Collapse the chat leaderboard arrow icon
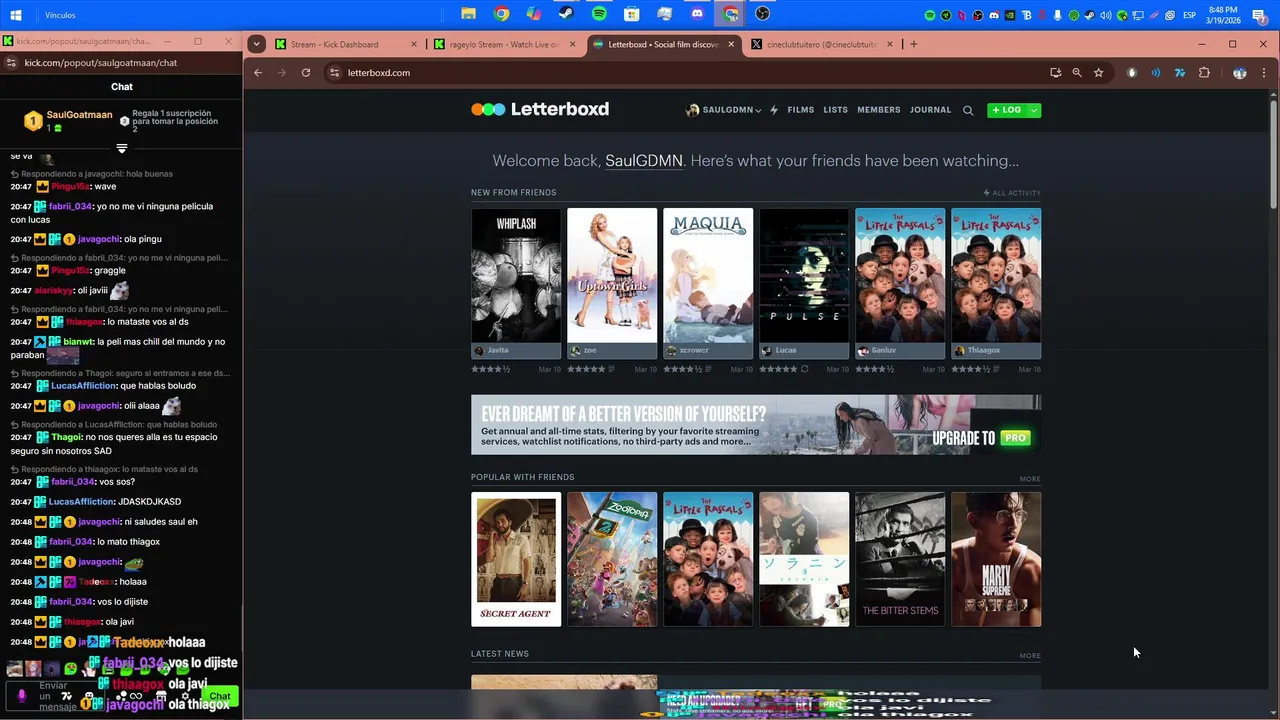The image size is (1280, 720). [x=122, y=148]
